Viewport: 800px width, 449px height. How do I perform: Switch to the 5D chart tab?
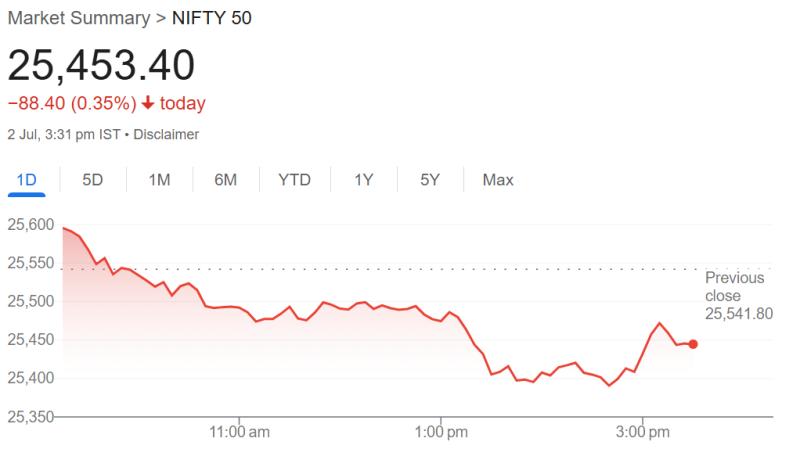(93, 180)
